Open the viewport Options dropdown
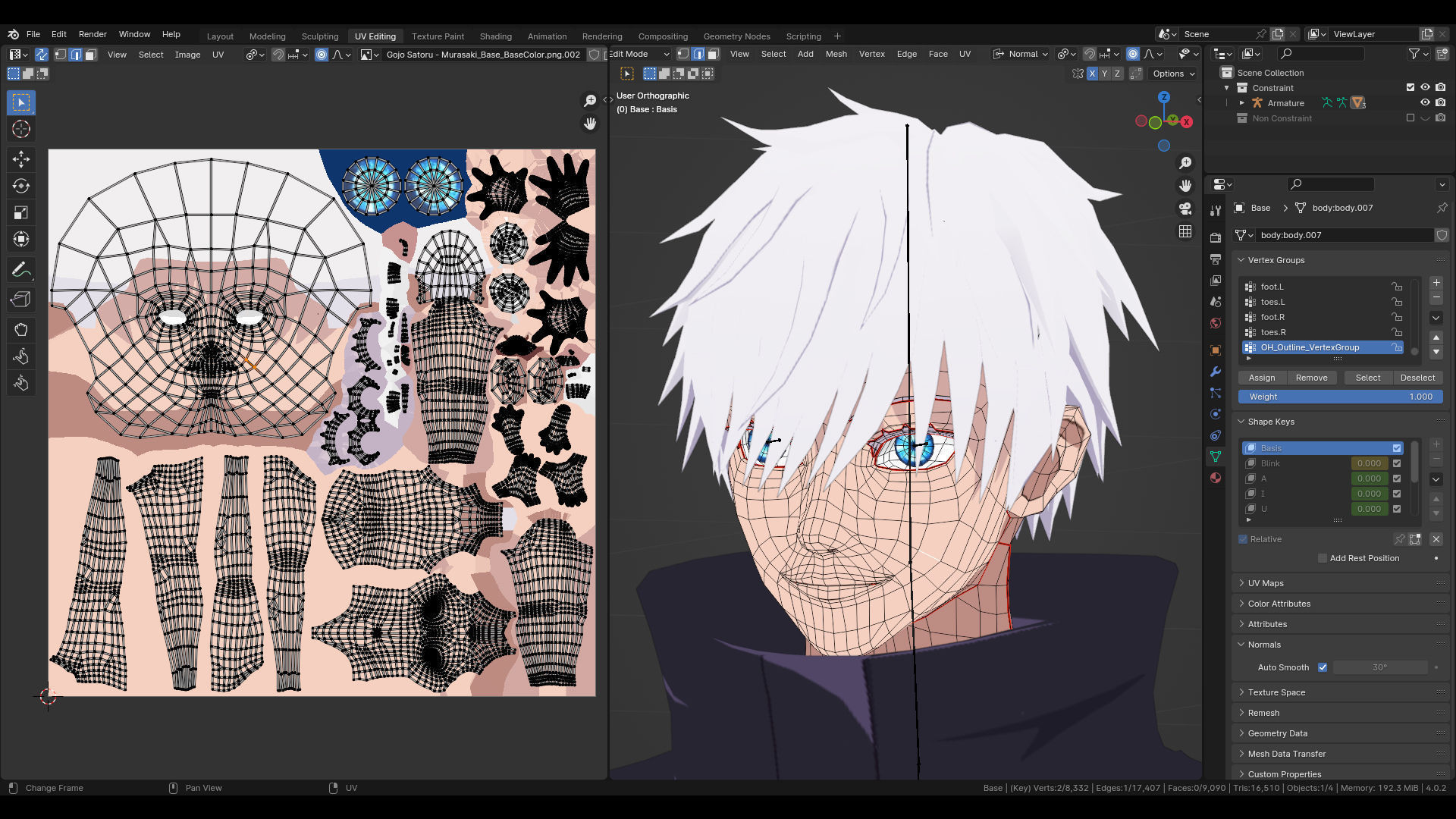The height and width of the screenshot is (819, 1456). tap(1173, 74)
